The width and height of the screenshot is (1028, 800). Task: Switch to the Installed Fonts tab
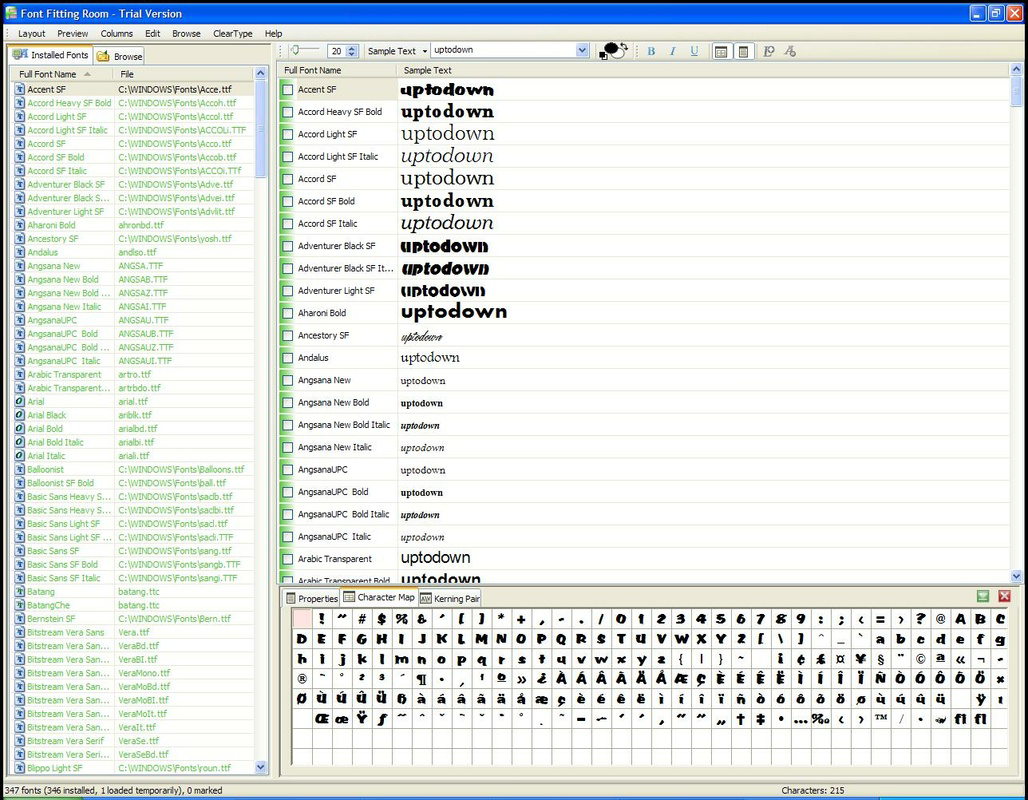coord(50,55)
